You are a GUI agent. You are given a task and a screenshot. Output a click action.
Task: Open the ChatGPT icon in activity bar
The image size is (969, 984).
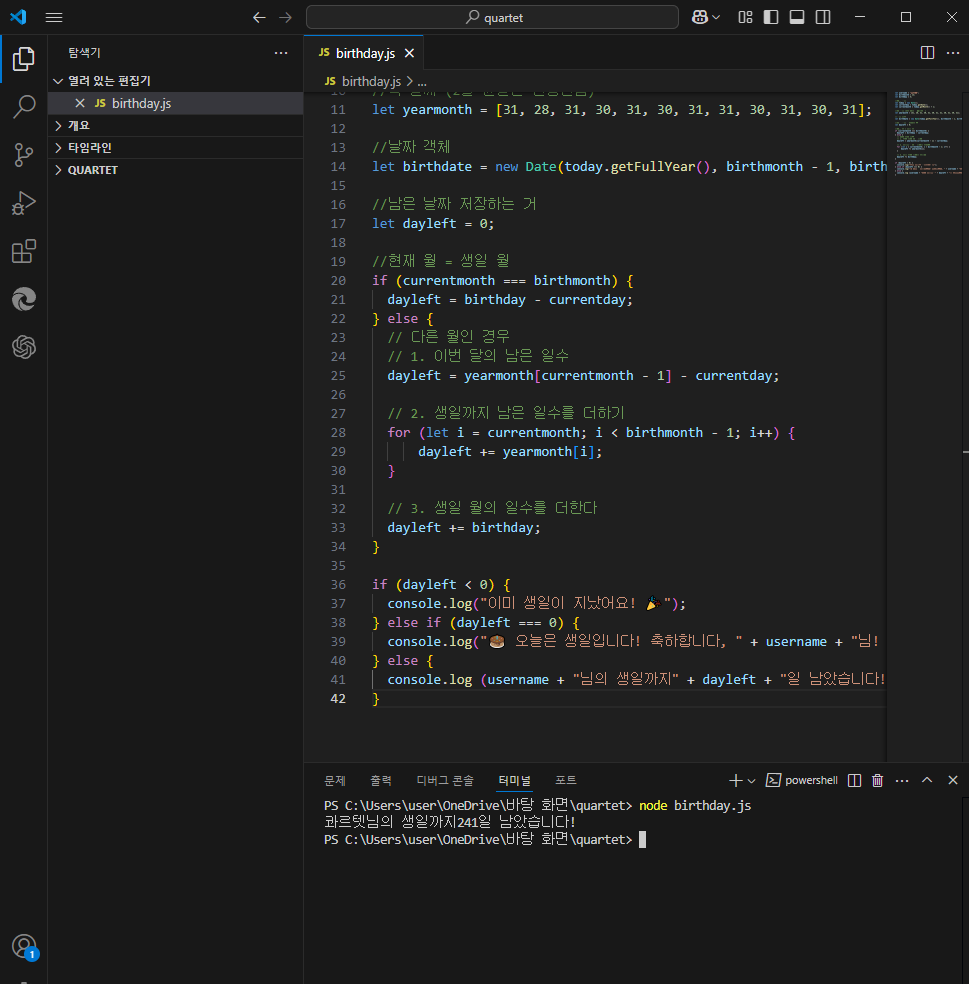(x=24, y=347)
